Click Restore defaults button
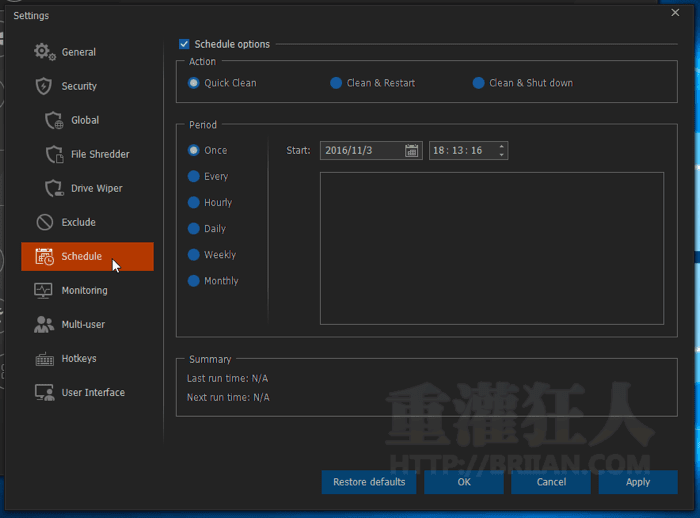The height and width of the screenshot is (518, 700). [x=369, y=482]
